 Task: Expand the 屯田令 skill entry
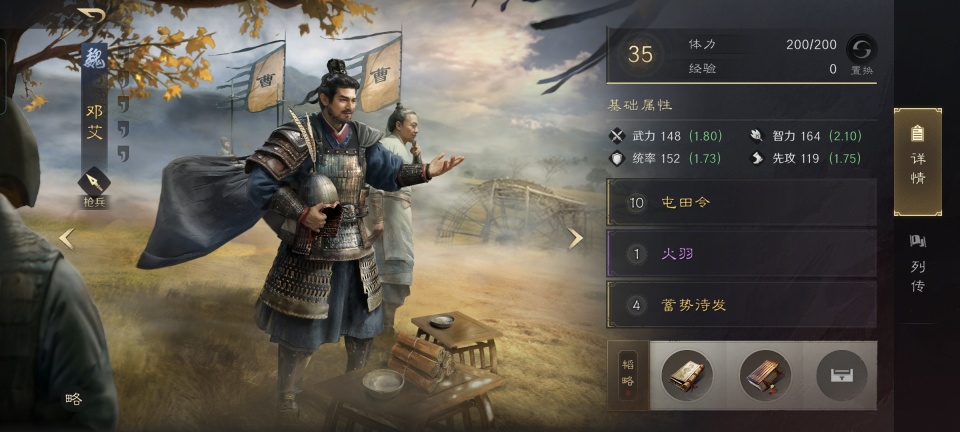[x=741, y=203]
